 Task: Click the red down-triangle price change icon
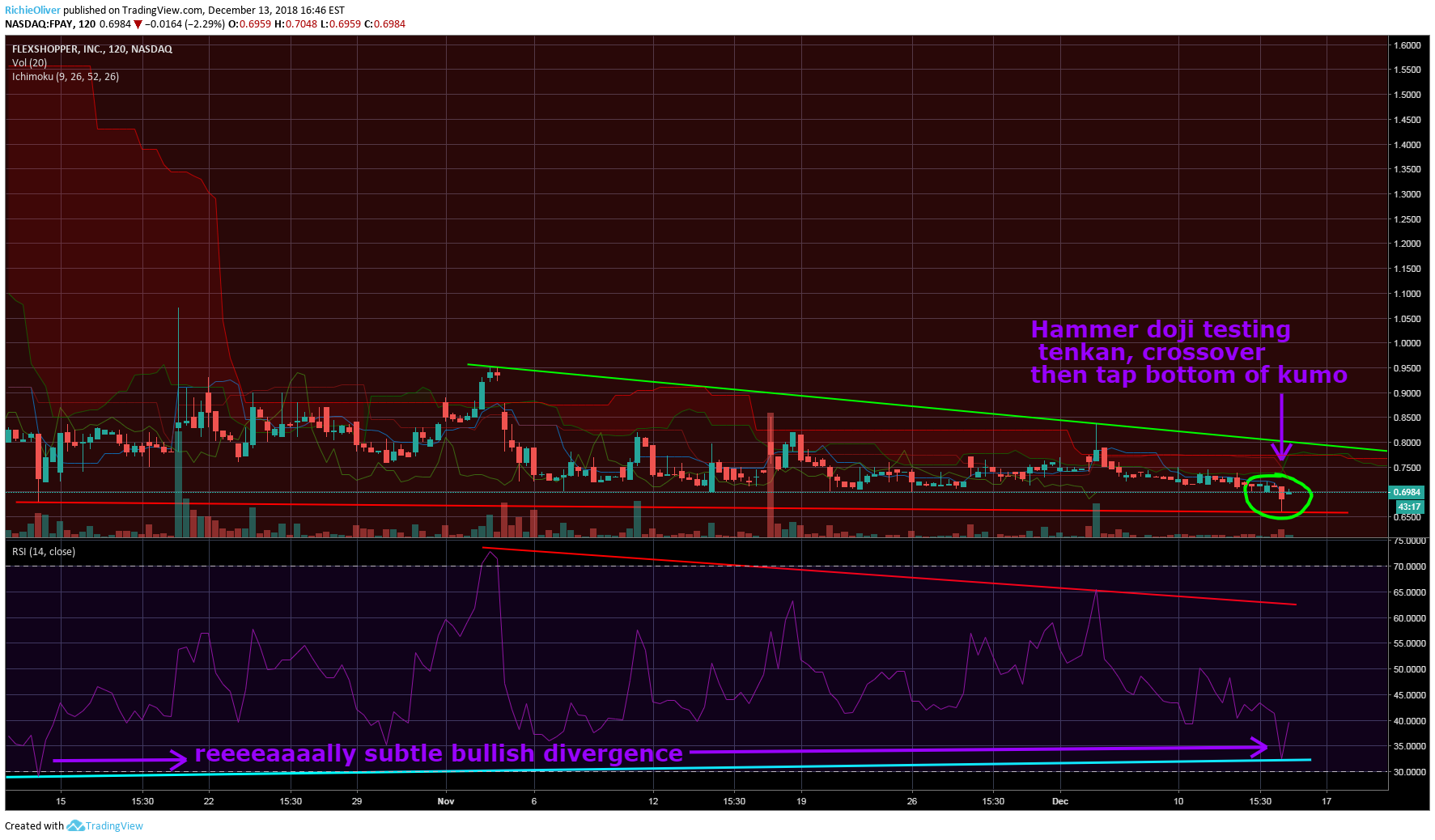pyautogui.click(x=138, y=24)
